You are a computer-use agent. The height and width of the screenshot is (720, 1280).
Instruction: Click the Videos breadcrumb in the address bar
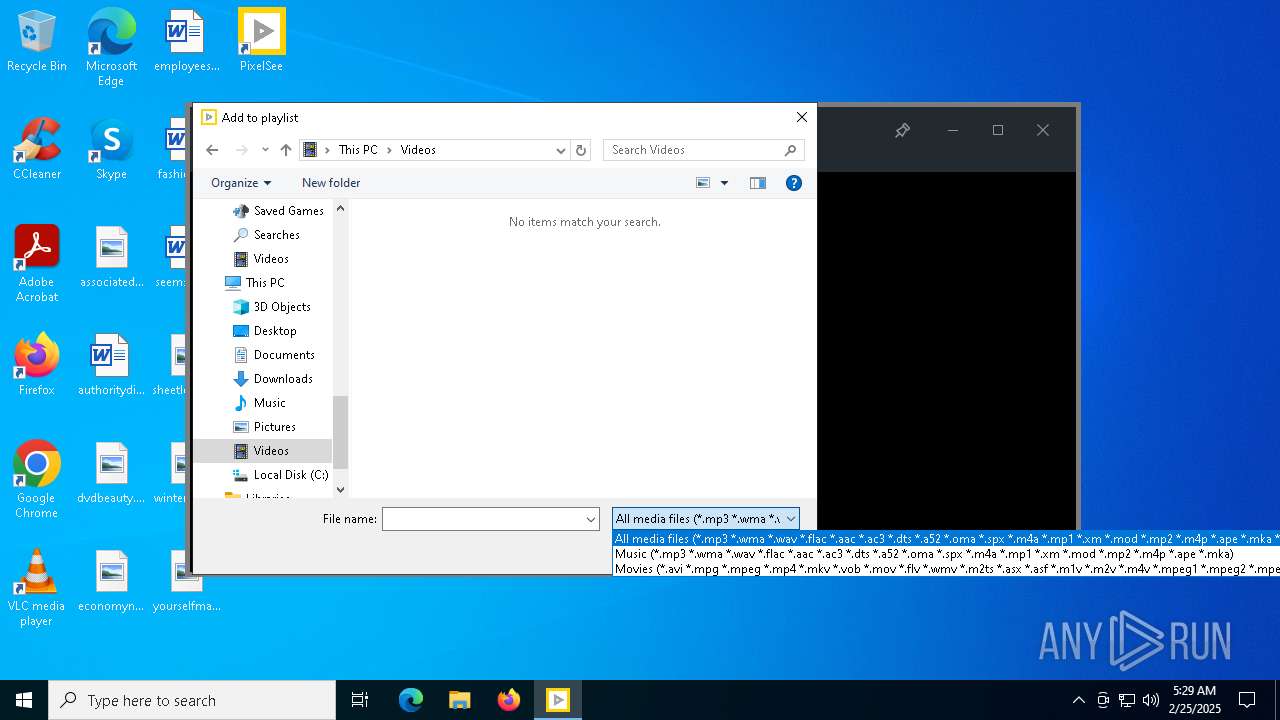point(418,150)
